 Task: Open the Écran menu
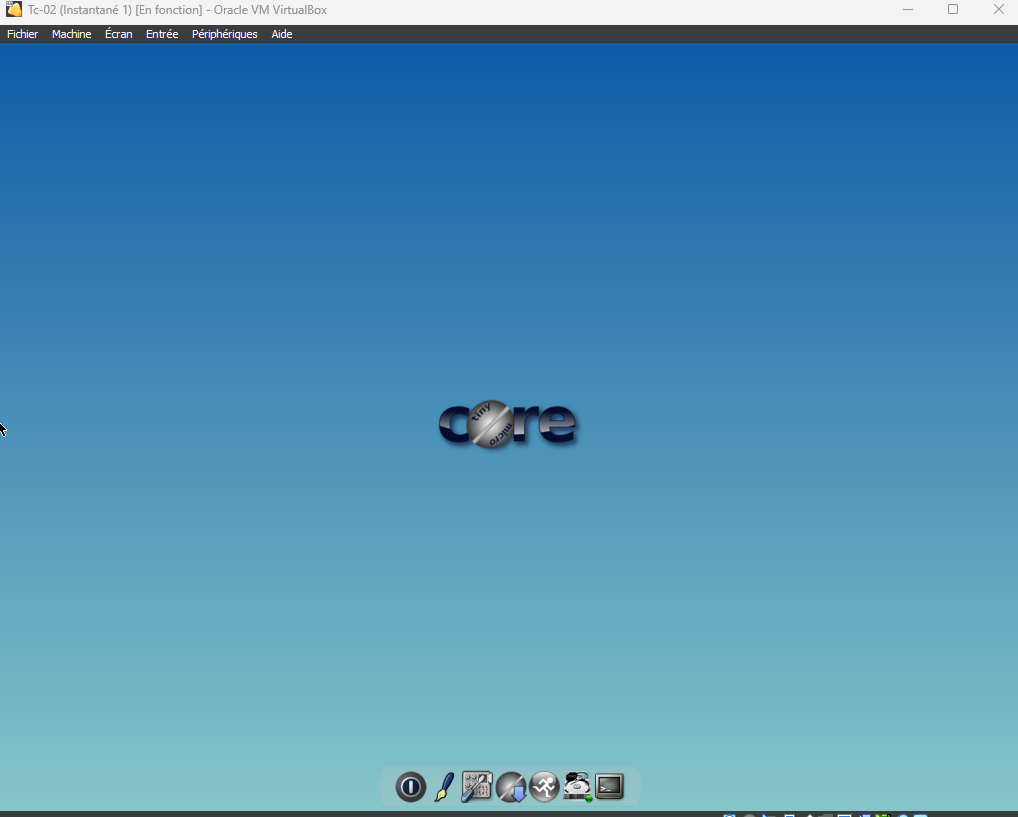[x=119, y=34]
